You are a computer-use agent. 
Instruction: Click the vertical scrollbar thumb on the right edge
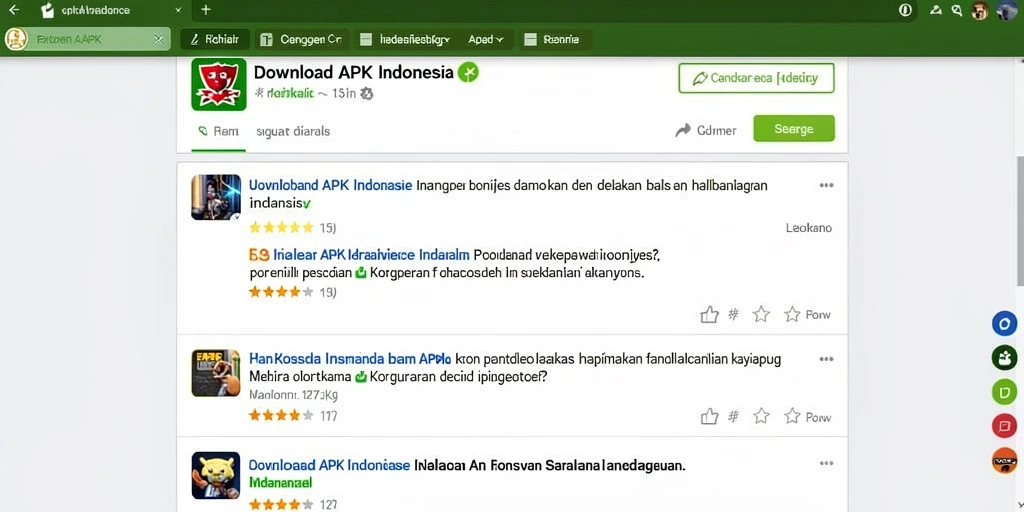1020,220
